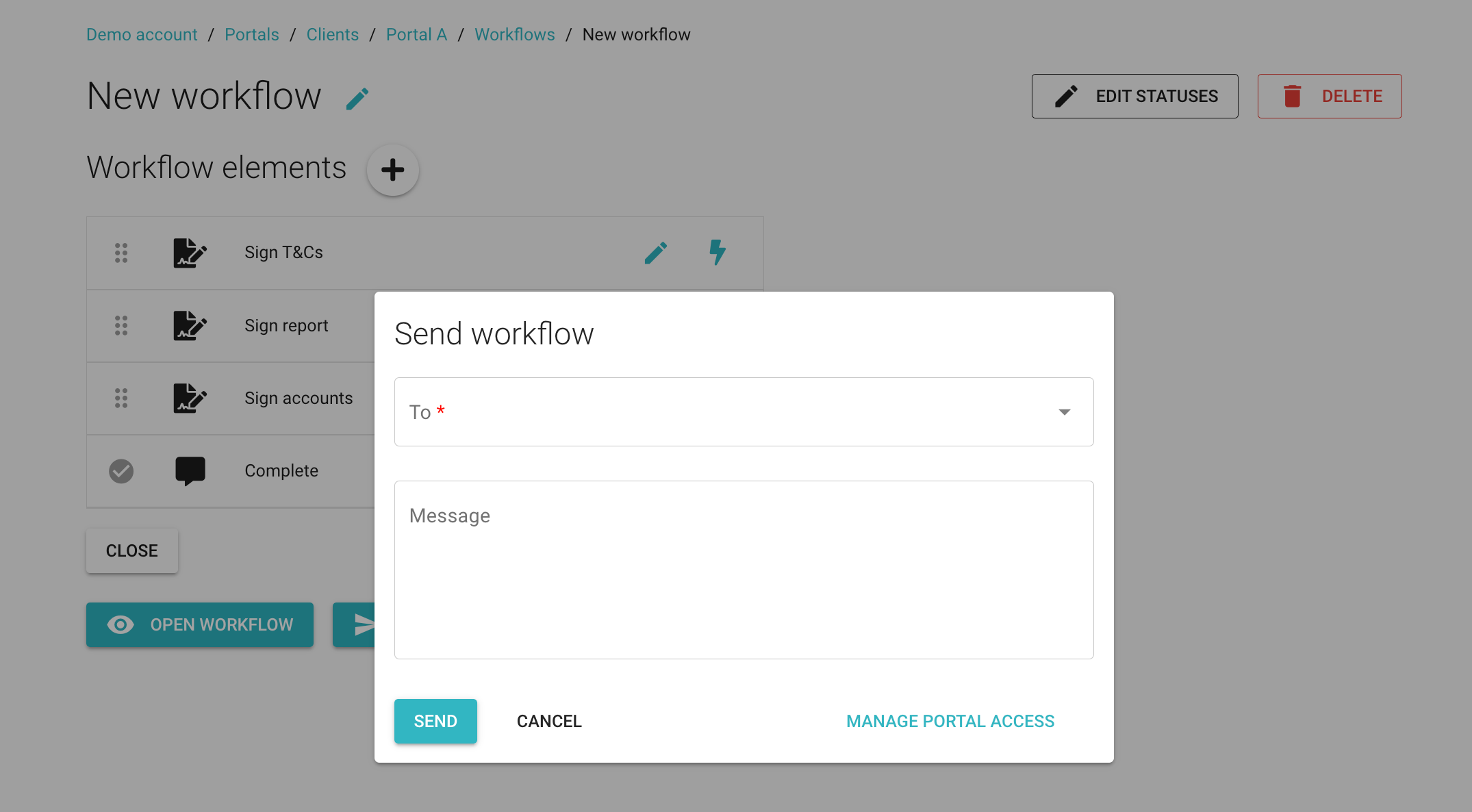Click the drag handle of Sign T&Cs row
1472x812 pixels.
click(121, 253)
